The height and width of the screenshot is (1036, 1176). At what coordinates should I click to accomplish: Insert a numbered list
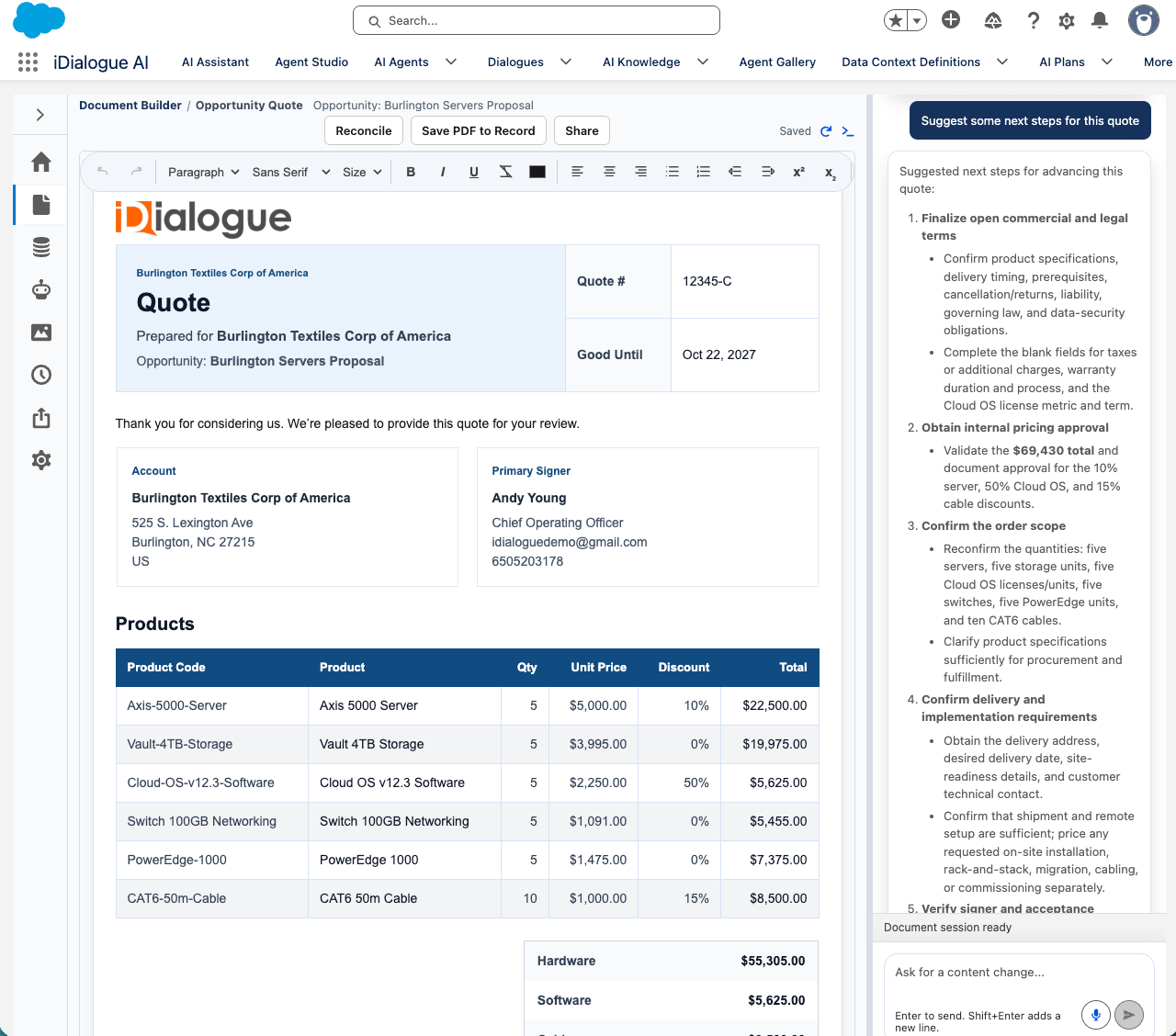(704, 172)
